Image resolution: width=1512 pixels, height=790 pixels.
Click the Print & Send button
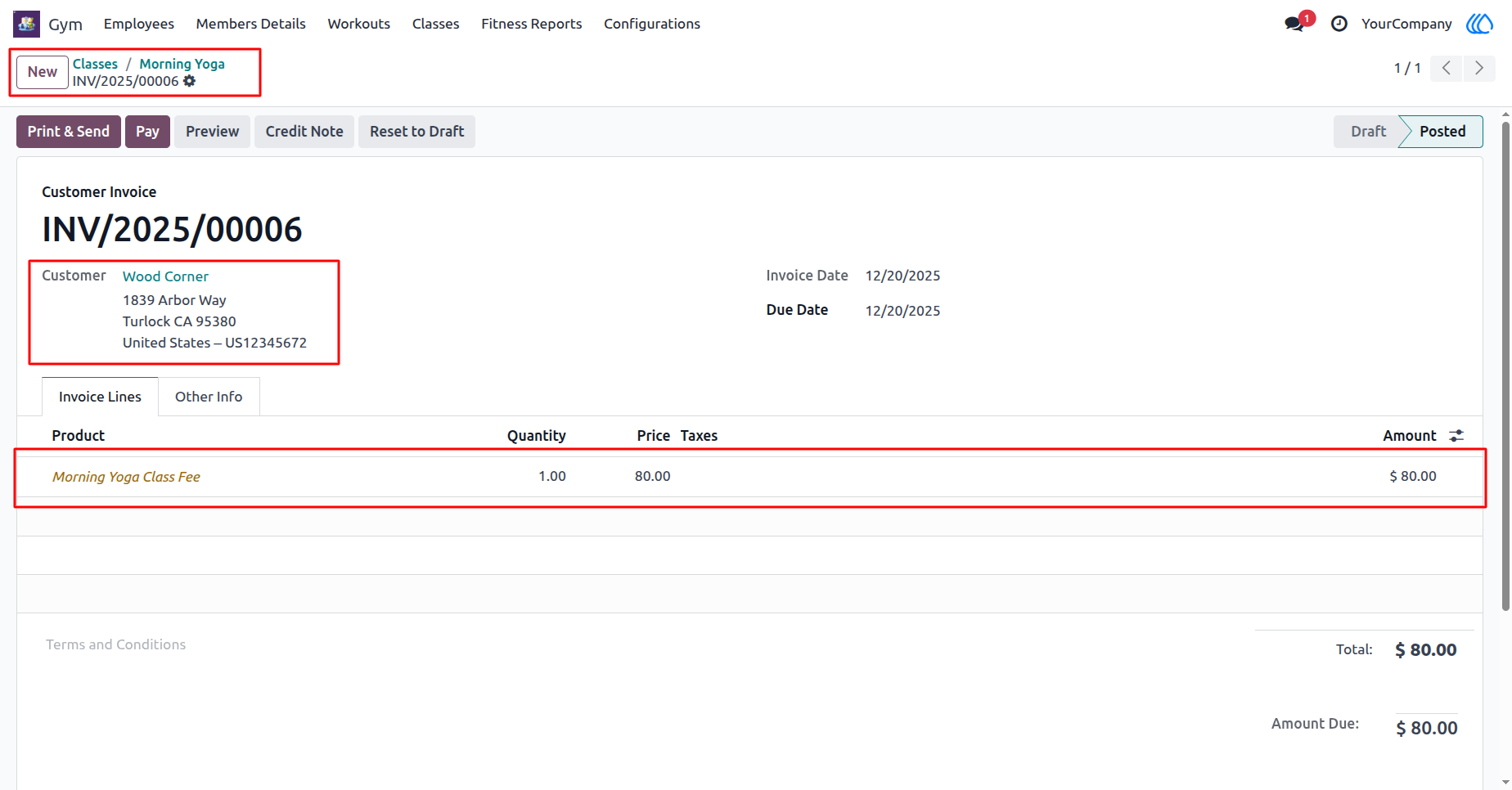coord(69,132)
